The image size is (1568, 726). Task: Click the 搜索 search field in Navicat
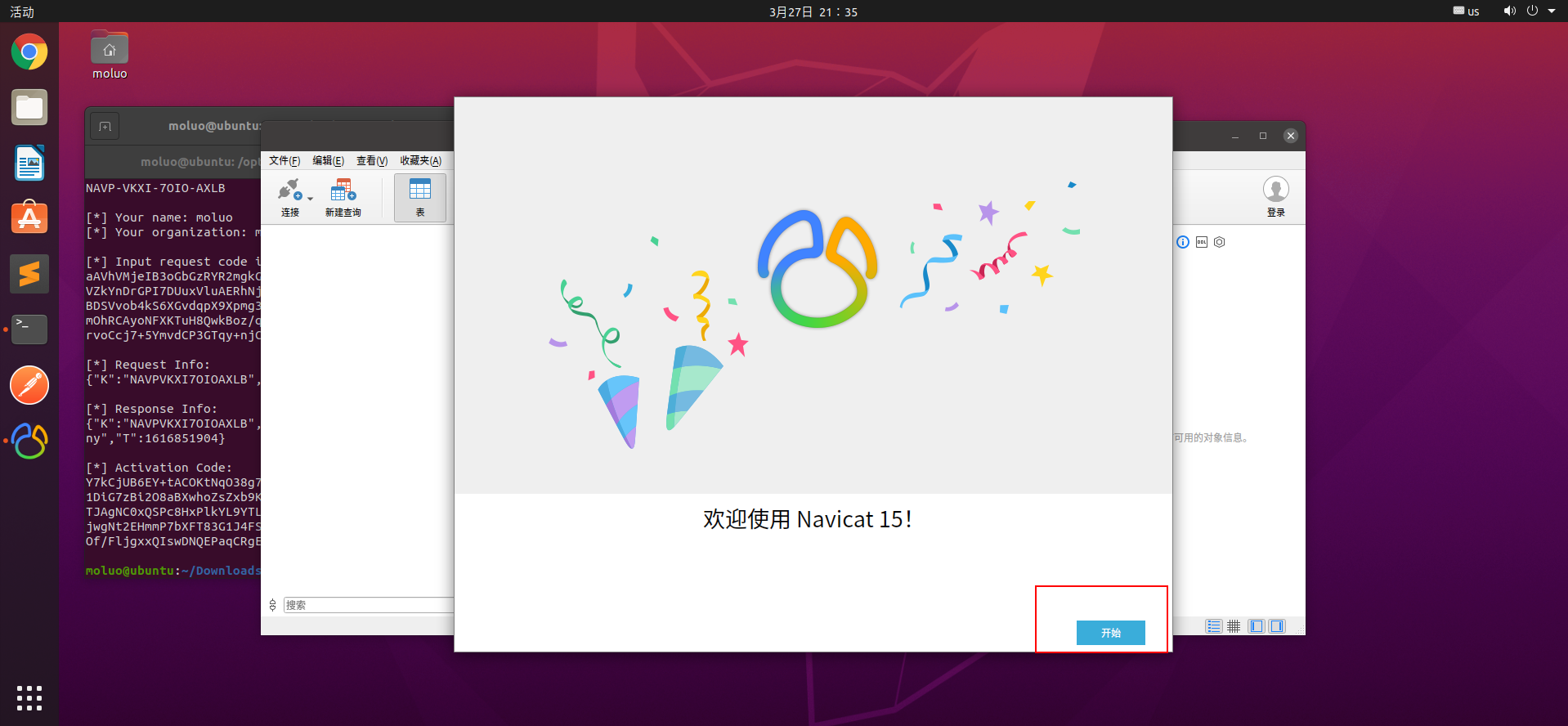click(x=369, y=605)
